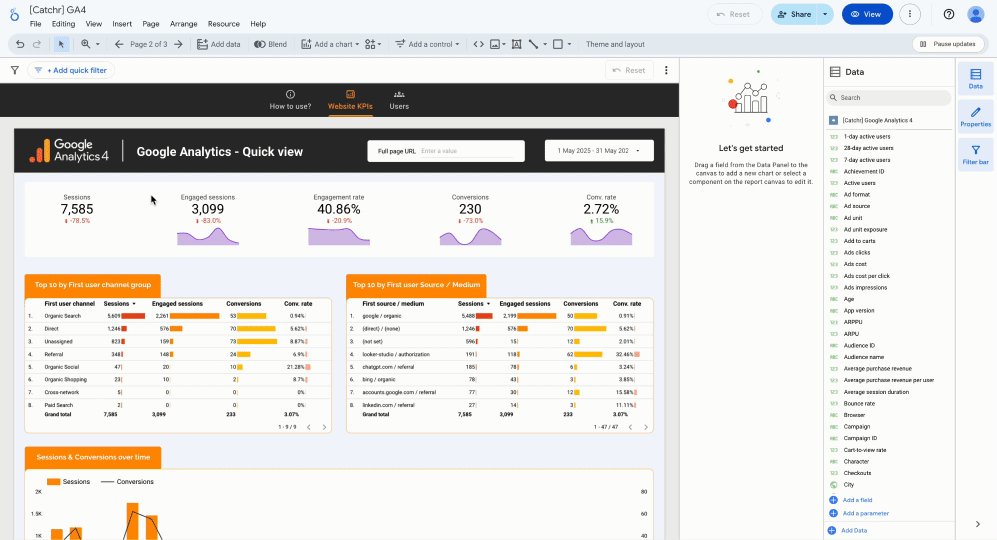Open the Help menu
Screen dimensions: 997x540
pyautogui.click(x=258, y=24)
